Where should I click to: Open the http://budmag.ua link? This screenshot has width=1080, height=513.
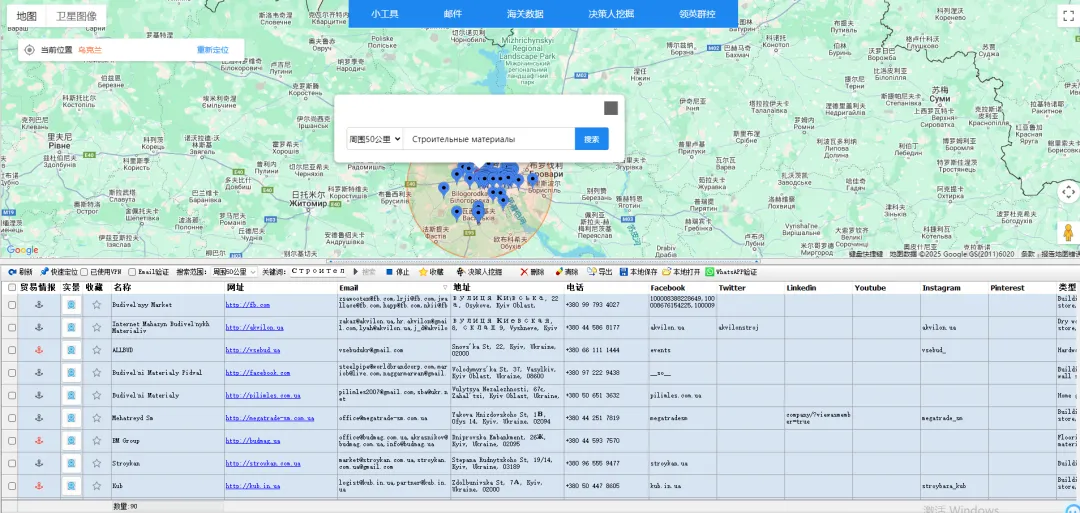coord(253,441)
